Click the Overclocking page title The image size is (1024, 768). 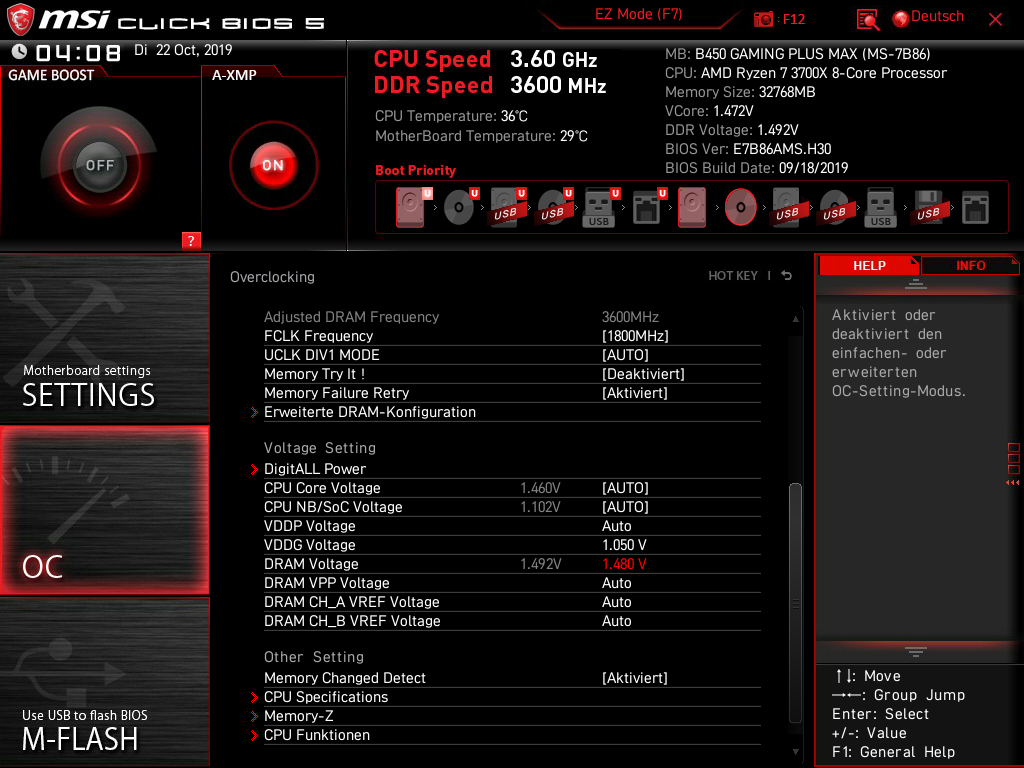(272, 277)
